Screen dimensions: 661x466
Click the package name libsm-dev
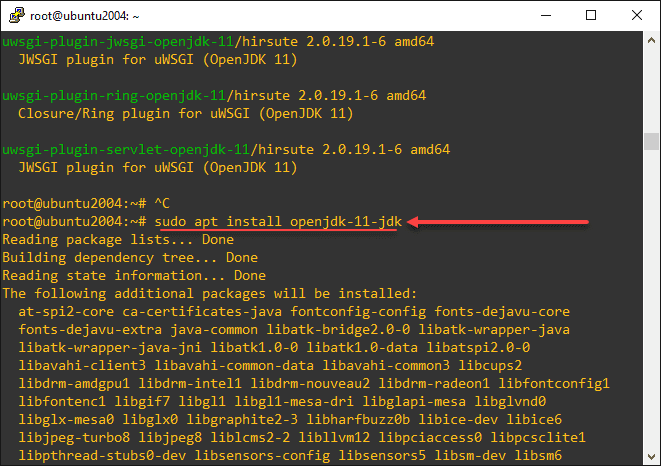coord(470,455)
